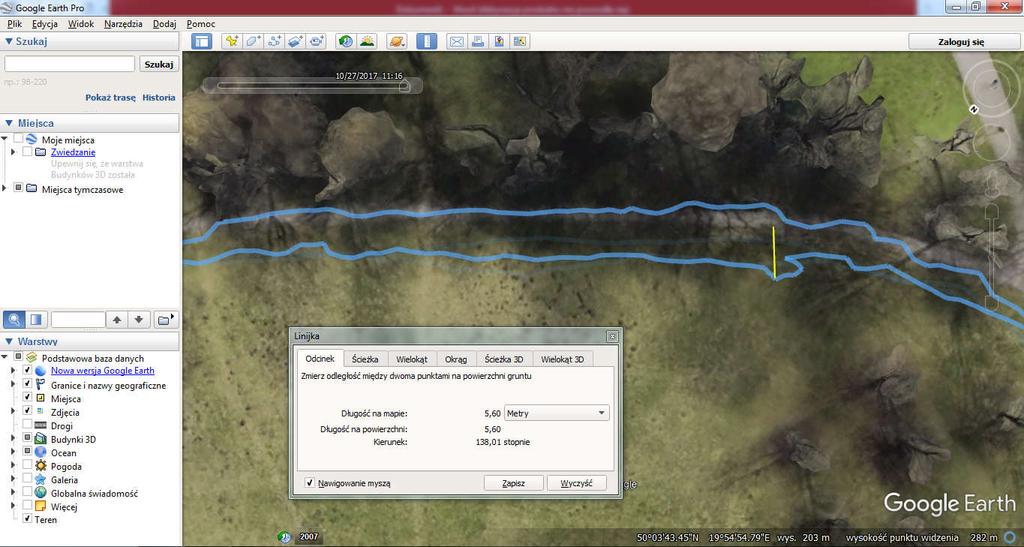Switch to the Ścieżka tab
Image resolution: width=1024 pixels, height=547 pixels.
pos(364,359)
